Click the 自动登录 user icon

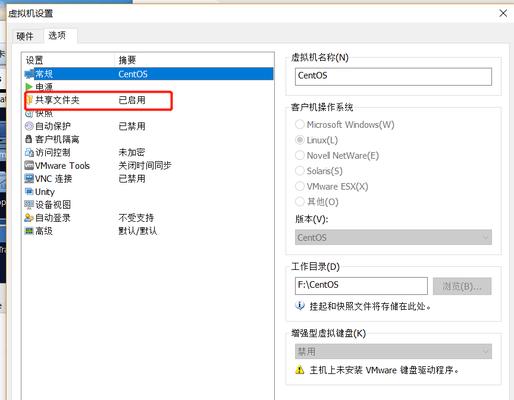29,218
